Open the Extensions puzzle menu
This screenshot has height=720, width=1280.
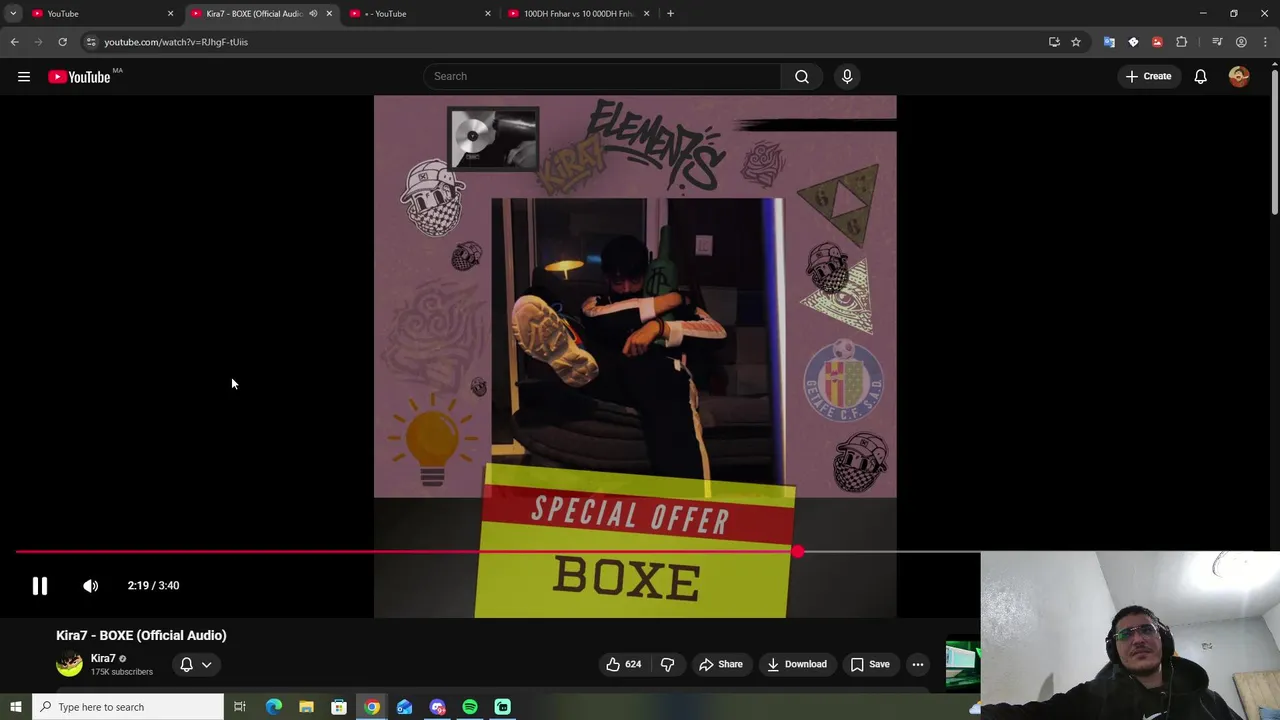pyautogui.click(x=1182, y=42)
